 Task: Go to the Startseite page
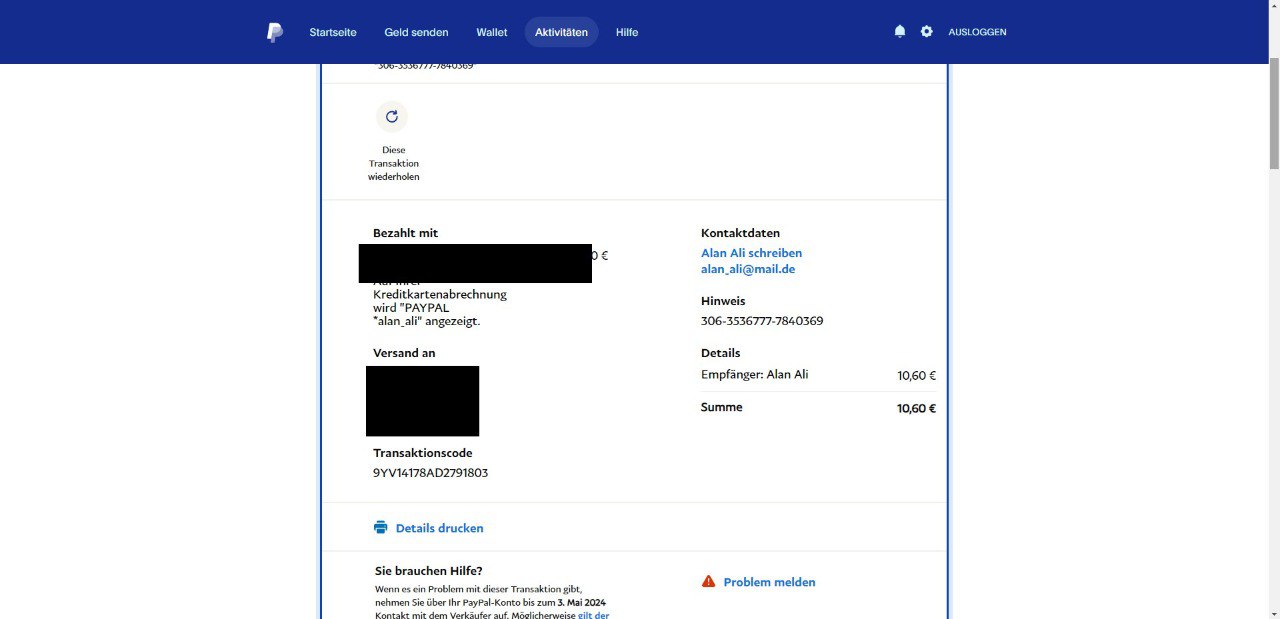332,32
